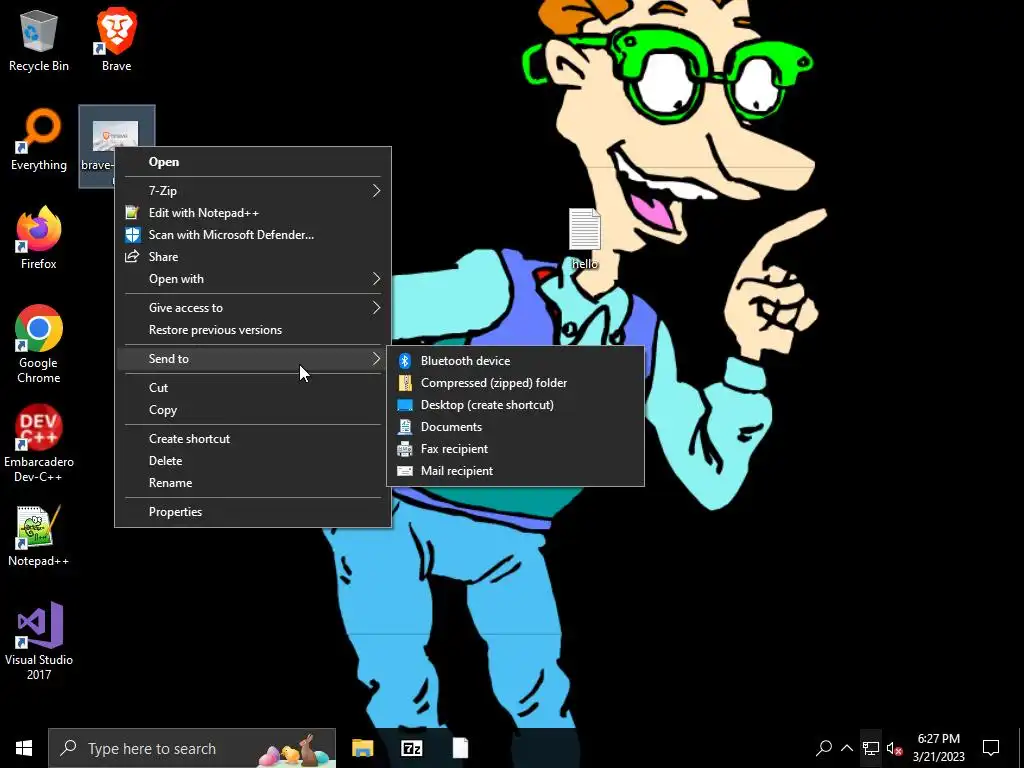Open the blank document taskbar icon
Viewport: 1024px width, 768px height.
coord(460,748)
